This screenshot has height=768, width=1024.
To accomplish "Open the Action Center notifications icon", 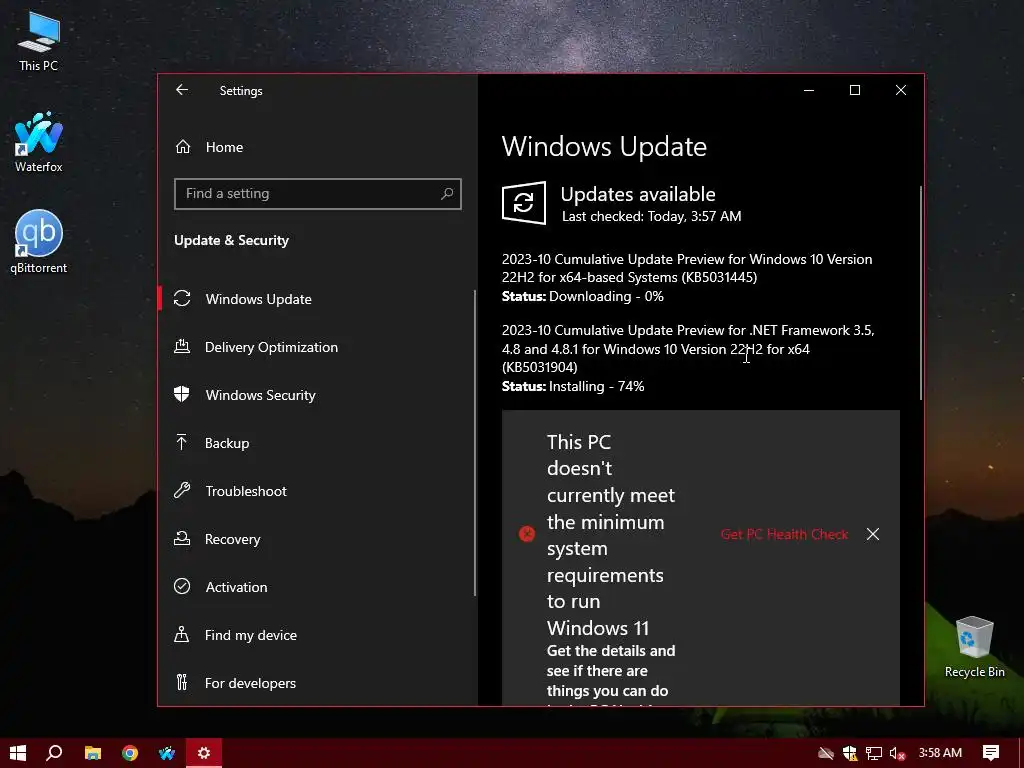I will pyautogui.click(x=991, y=753).
